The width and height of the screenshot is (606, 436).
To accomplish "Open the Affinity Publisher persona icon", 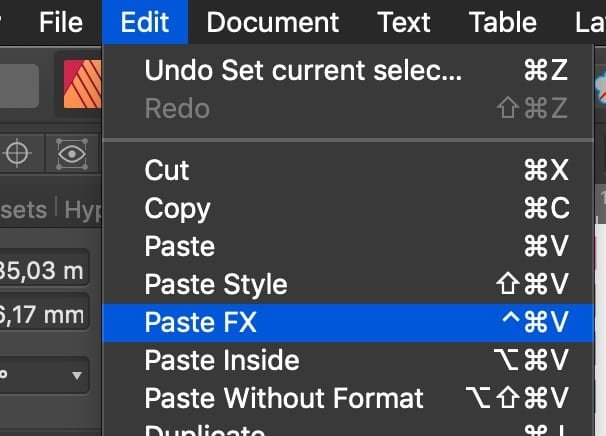I will pos(82,84).
